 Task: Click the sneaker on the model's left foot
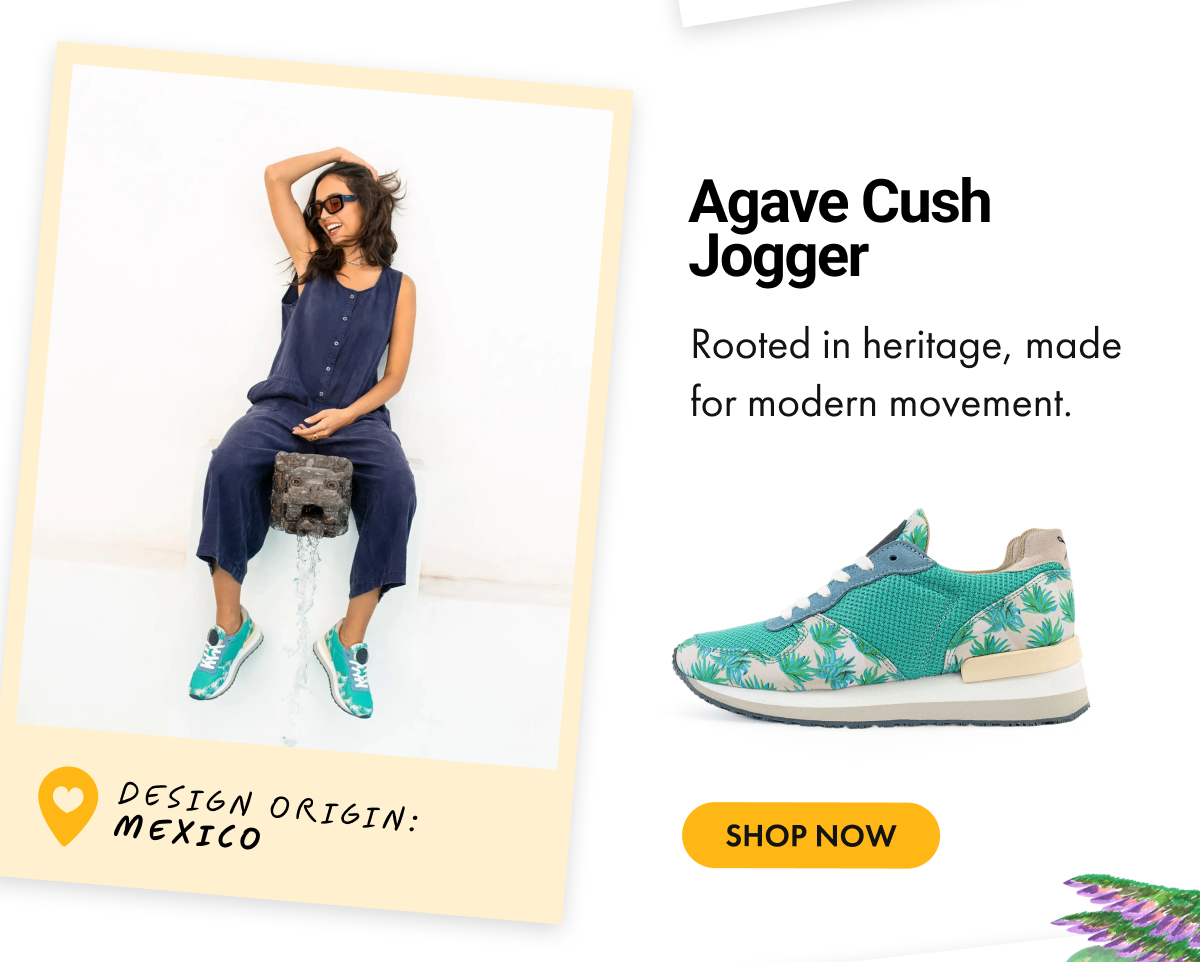coord(344,668)
